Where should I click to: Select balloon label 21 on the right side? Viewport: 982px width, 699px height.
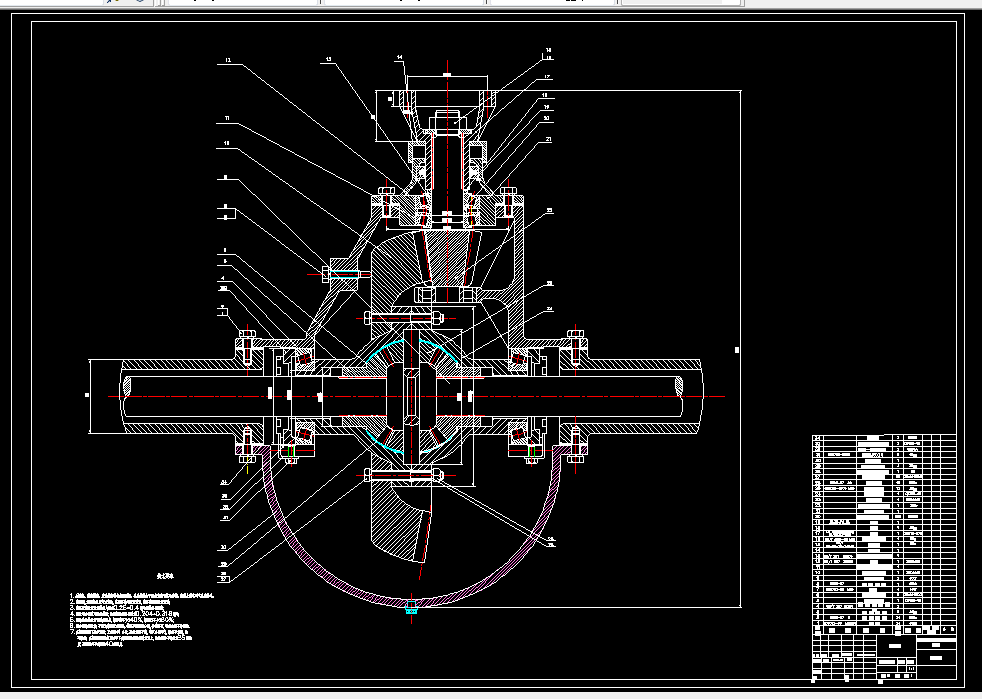549,139
